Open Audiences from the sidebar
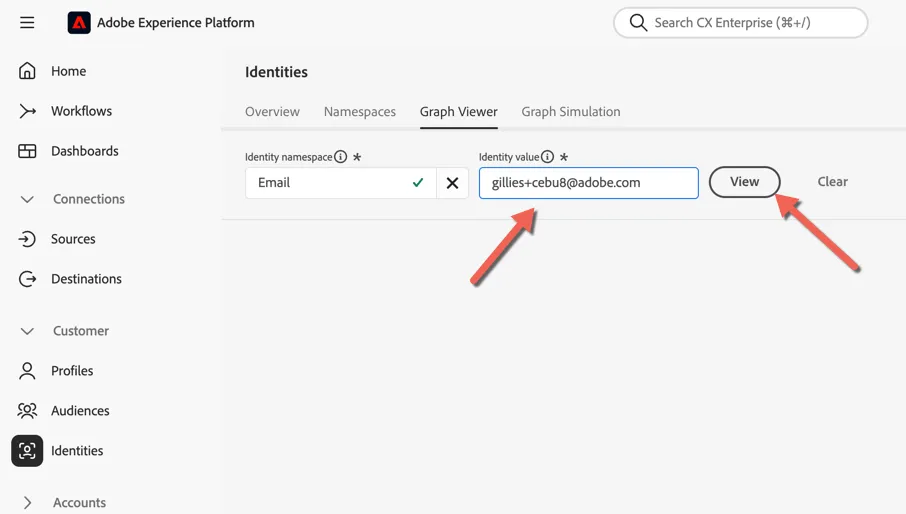This screenshot has width=906, height=514. point(80,411)
